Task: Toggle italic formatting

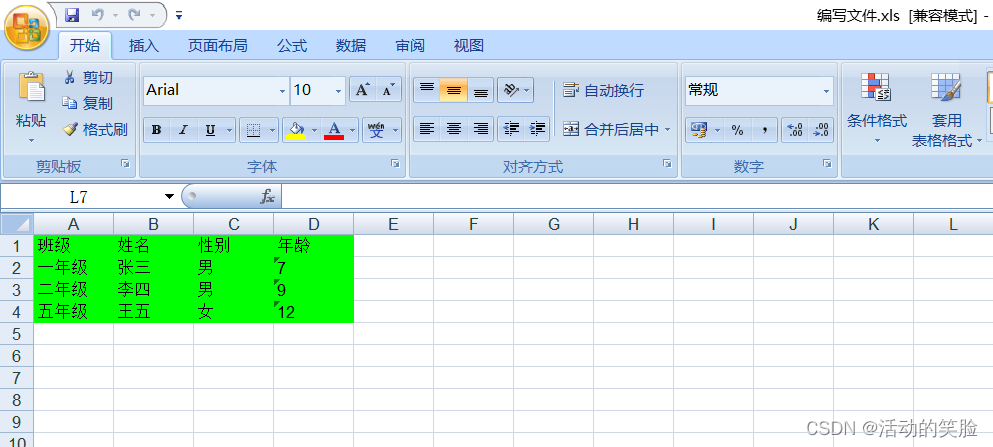Action: coord(183,130)
